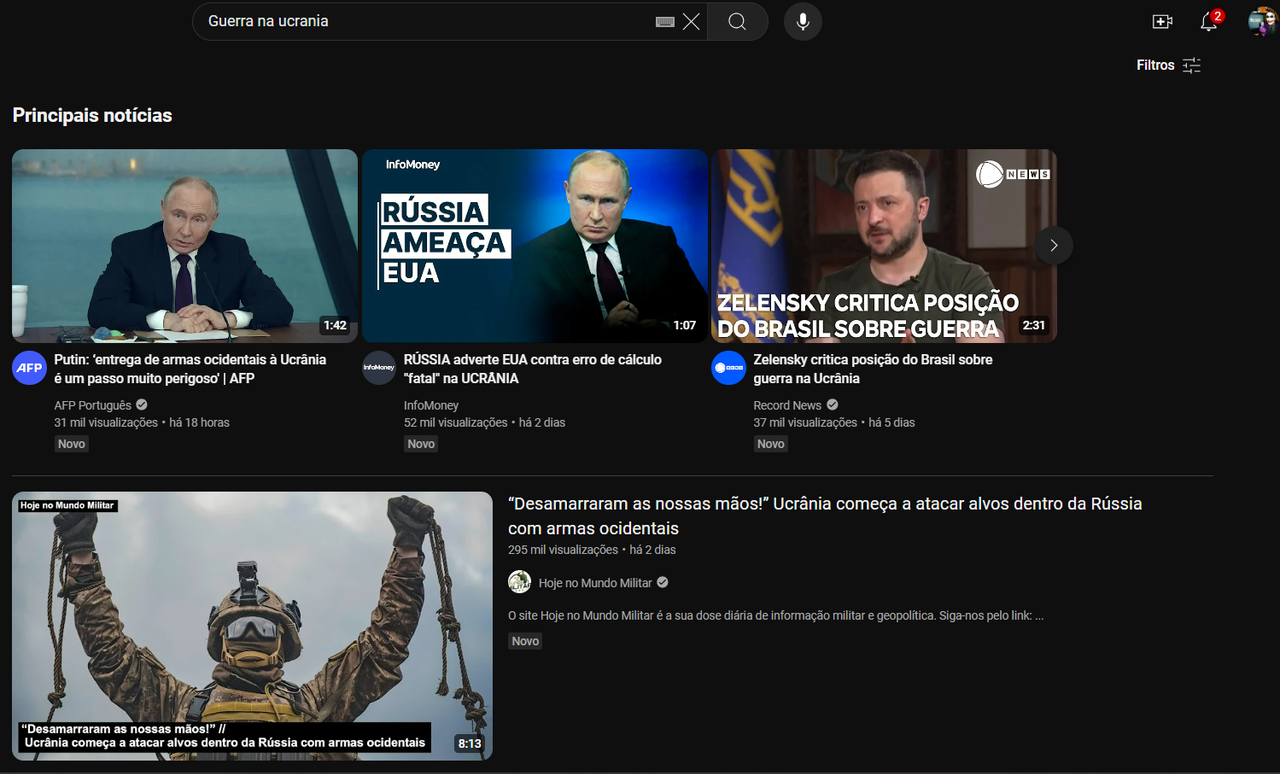
Task: Open title 'Putin: entrega de armas ocidentais'
Action: click(x=190, y=369)
